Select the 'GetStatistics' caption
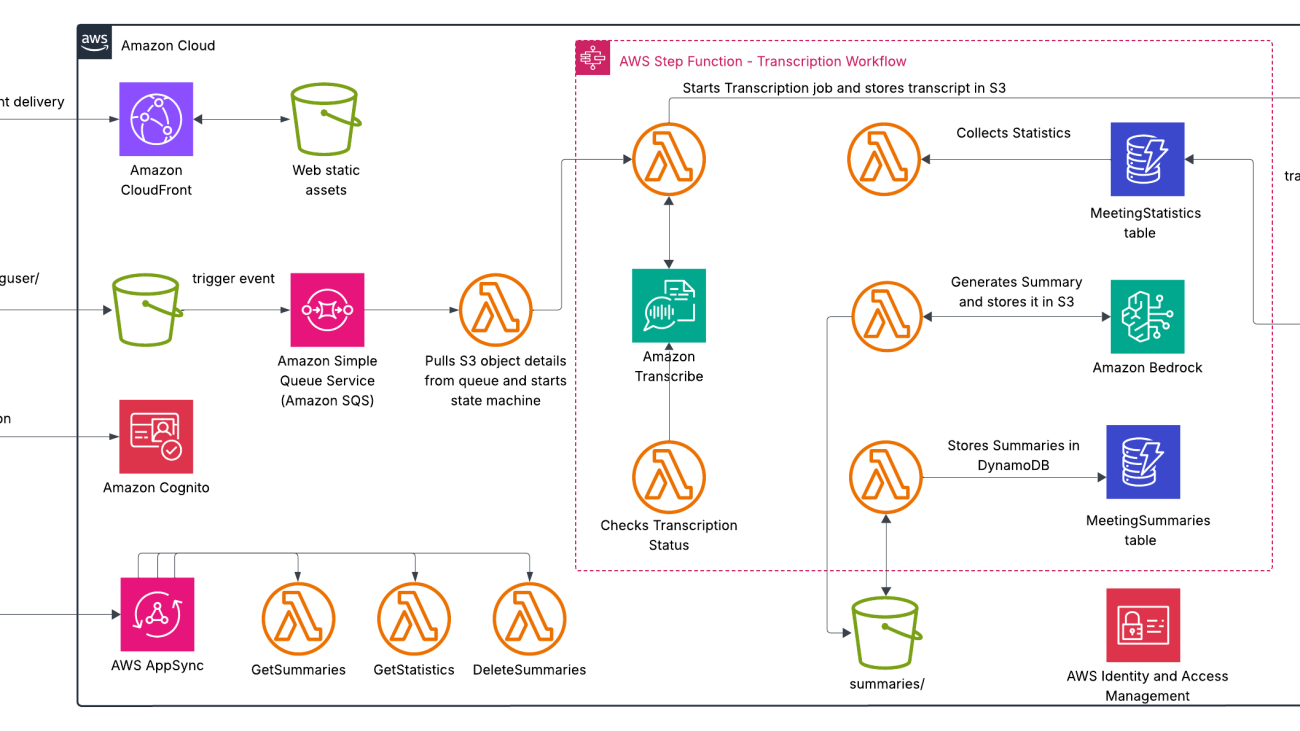1300x731 pixels. click(414, 670)
